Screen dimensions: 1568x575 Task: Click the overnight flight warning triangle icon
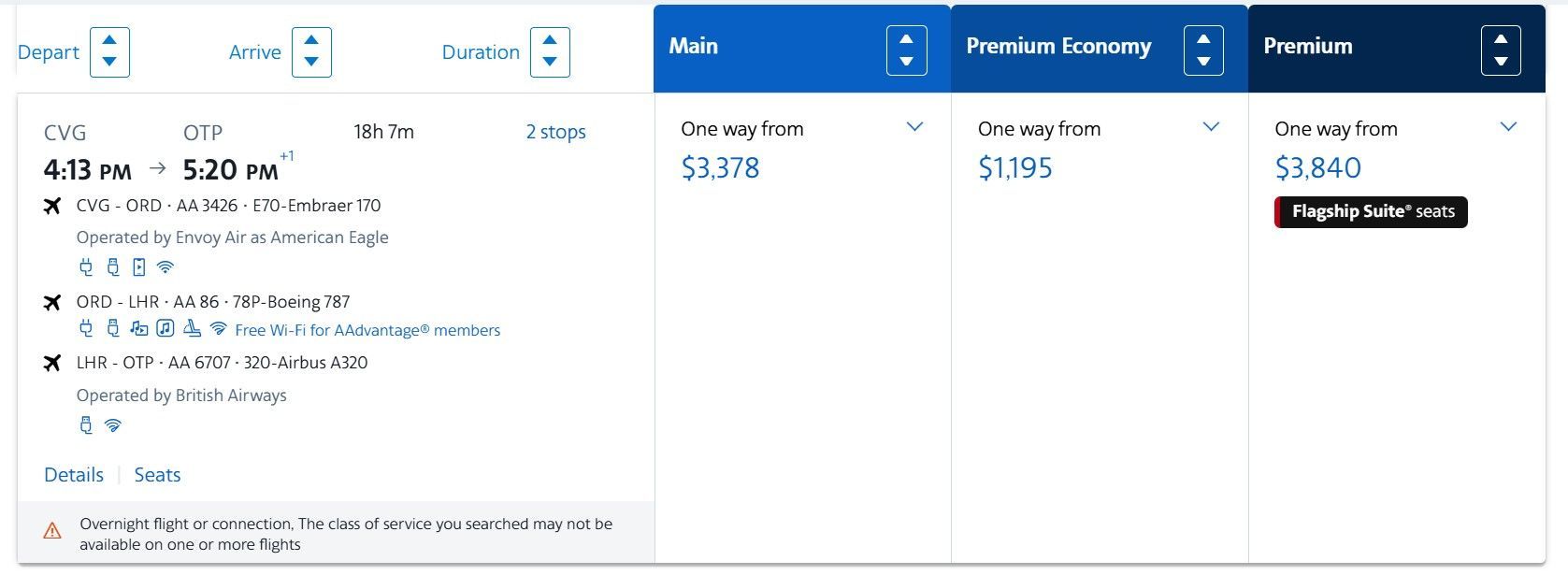(52, 531)
